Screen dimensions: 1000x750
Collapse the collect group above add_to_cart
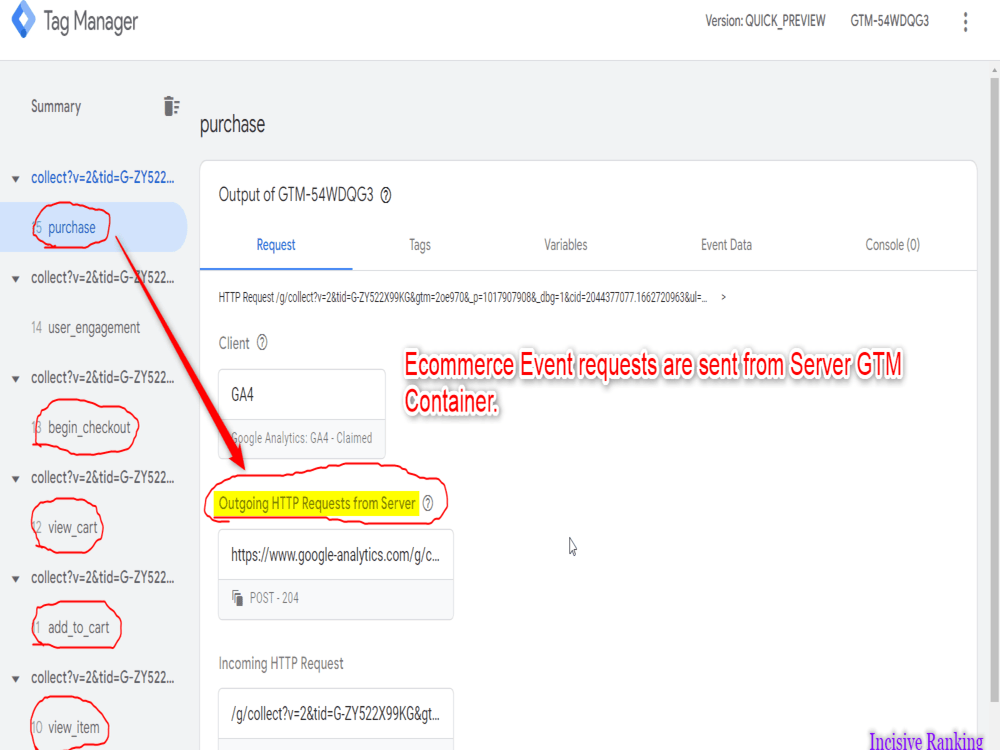(15, 579)
